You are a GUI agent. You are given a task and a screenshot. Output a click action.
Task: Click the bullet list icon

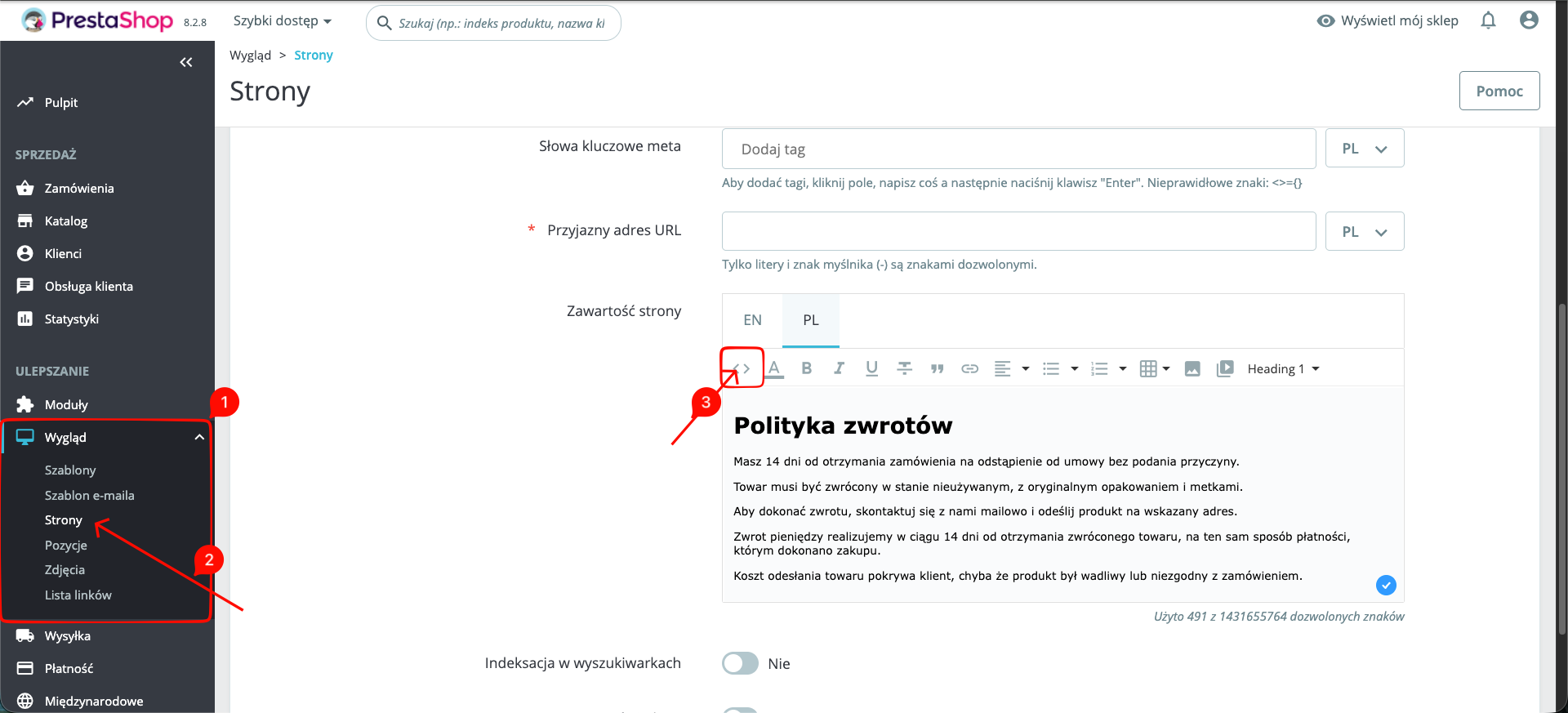[1051, 369]
